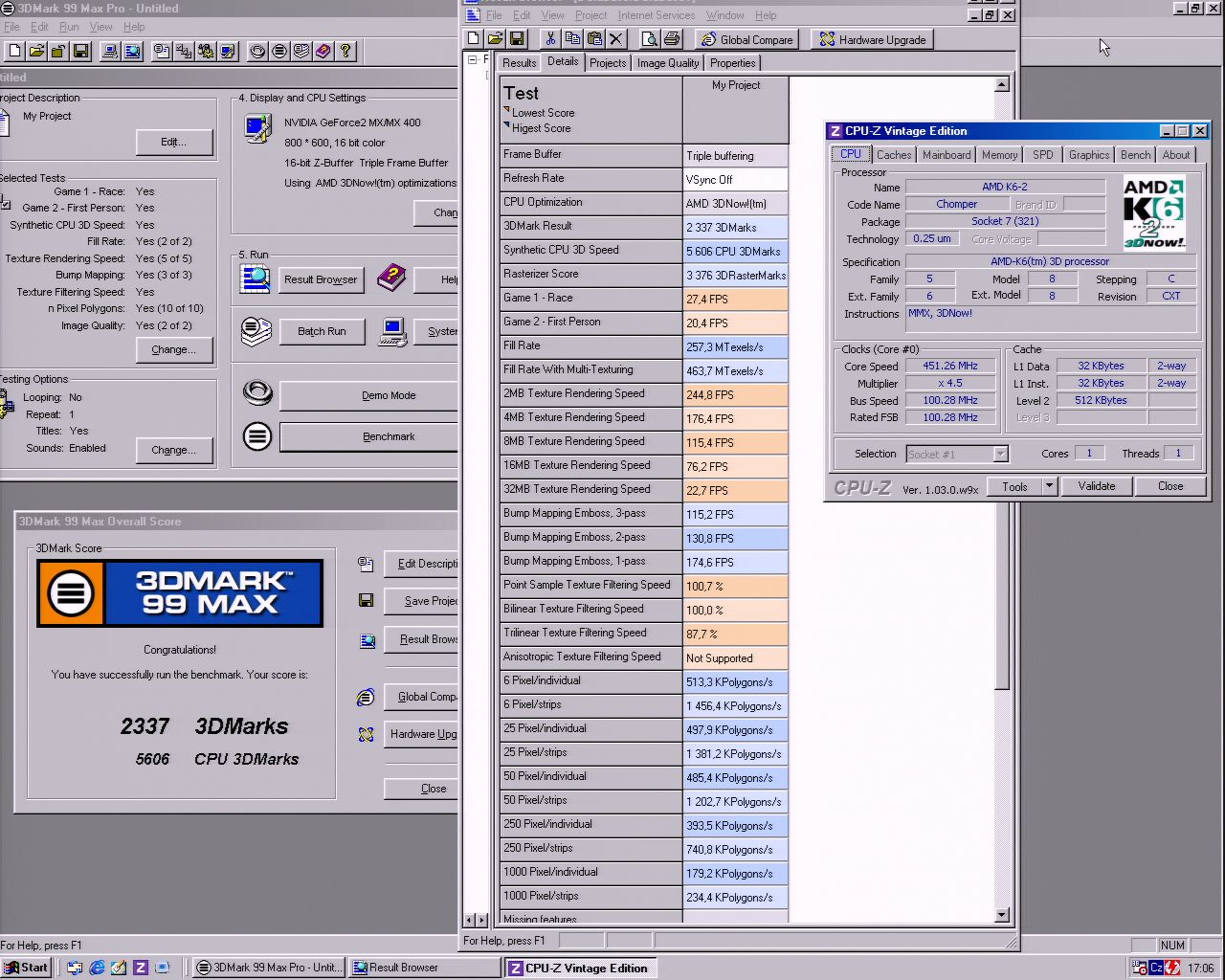Viewport: 1225px width, 980px height.
Task: Click the Cut scissors icon in Result Browser
Action: (x=550, y=39)
